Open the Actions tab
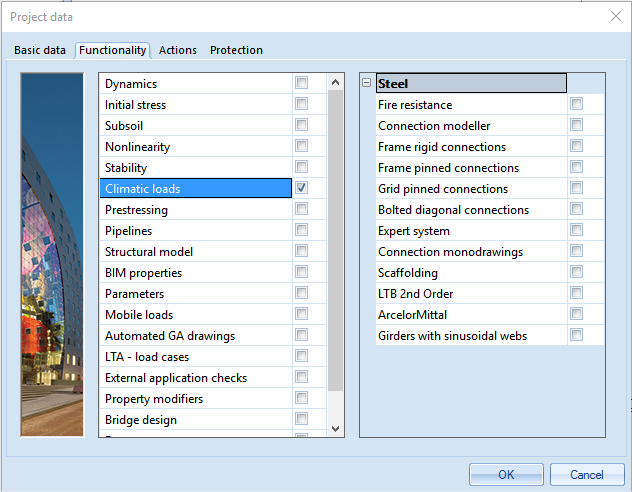Viewport: 632px width, 492px height. (x=178, y=50)
